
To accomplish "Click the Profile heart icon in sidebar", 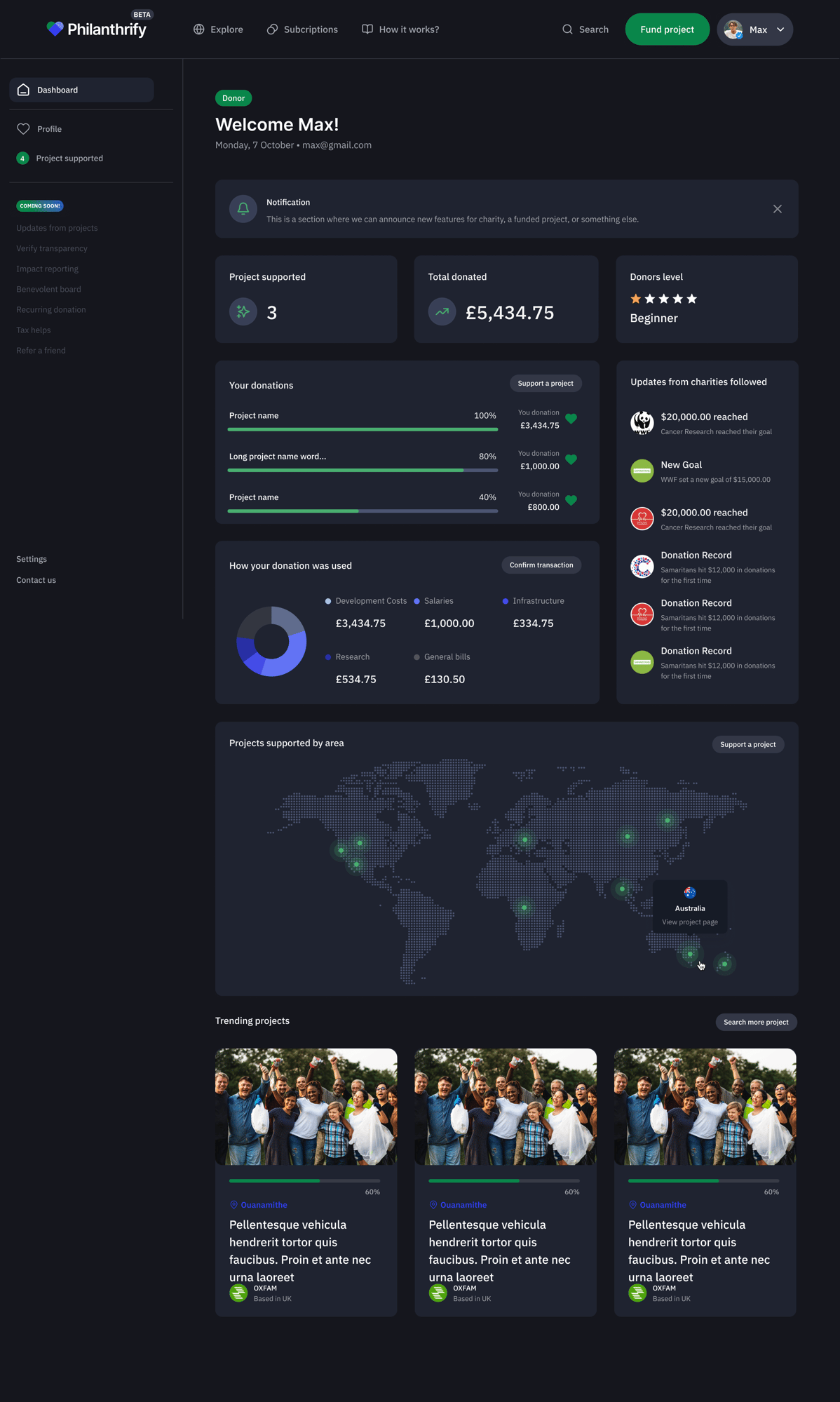I will [23, 129].
